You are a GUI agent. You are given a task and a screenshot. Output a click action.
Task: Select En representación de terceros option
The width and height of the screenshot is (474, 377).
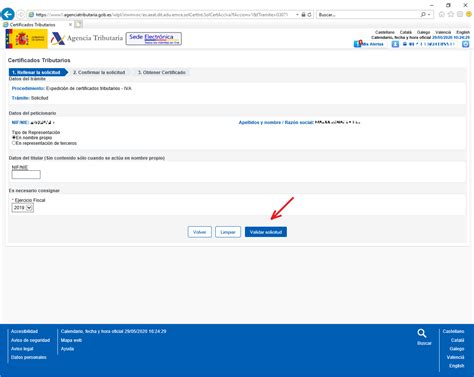click(14, 143)
